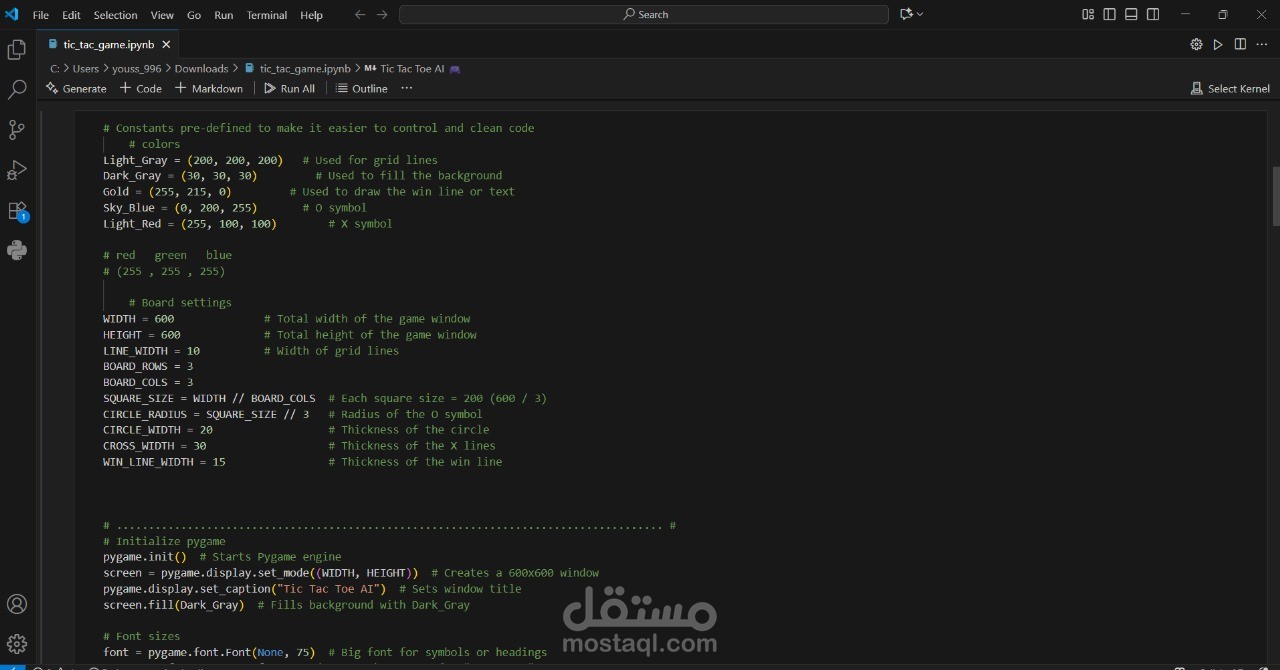1280x670 pixels.
Task: Toggle the secondary side bar
Action: (x=1154, y=14)
